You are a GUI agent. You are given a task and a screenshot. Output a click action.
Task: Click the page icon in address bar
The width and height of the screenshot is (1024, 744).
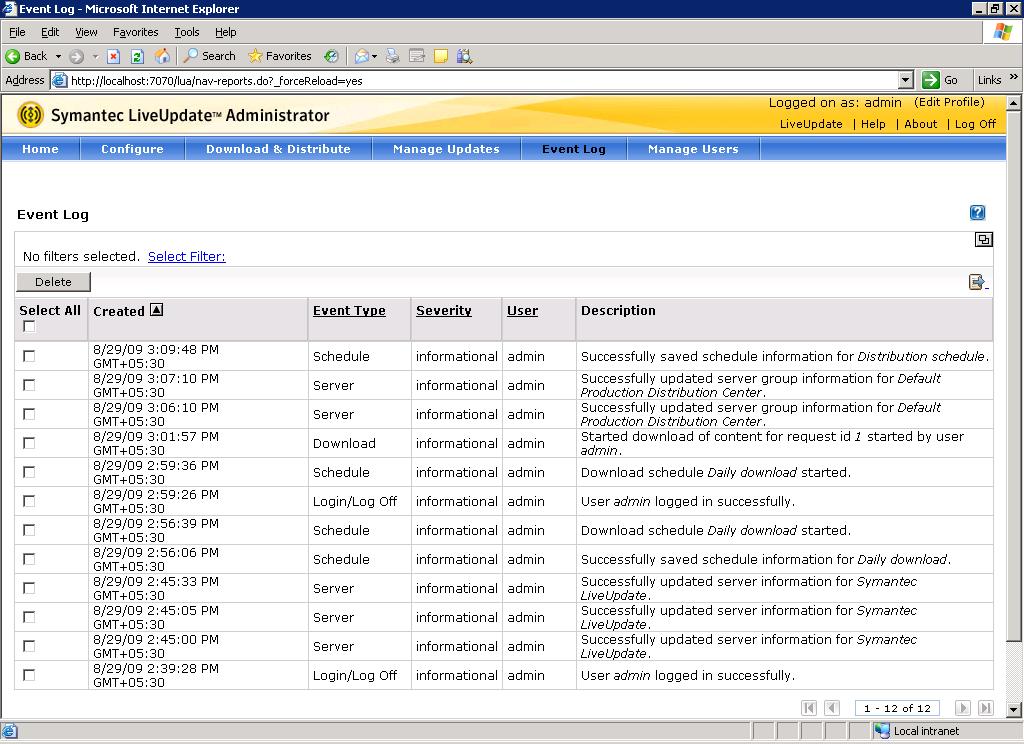(x=59, y=80)
